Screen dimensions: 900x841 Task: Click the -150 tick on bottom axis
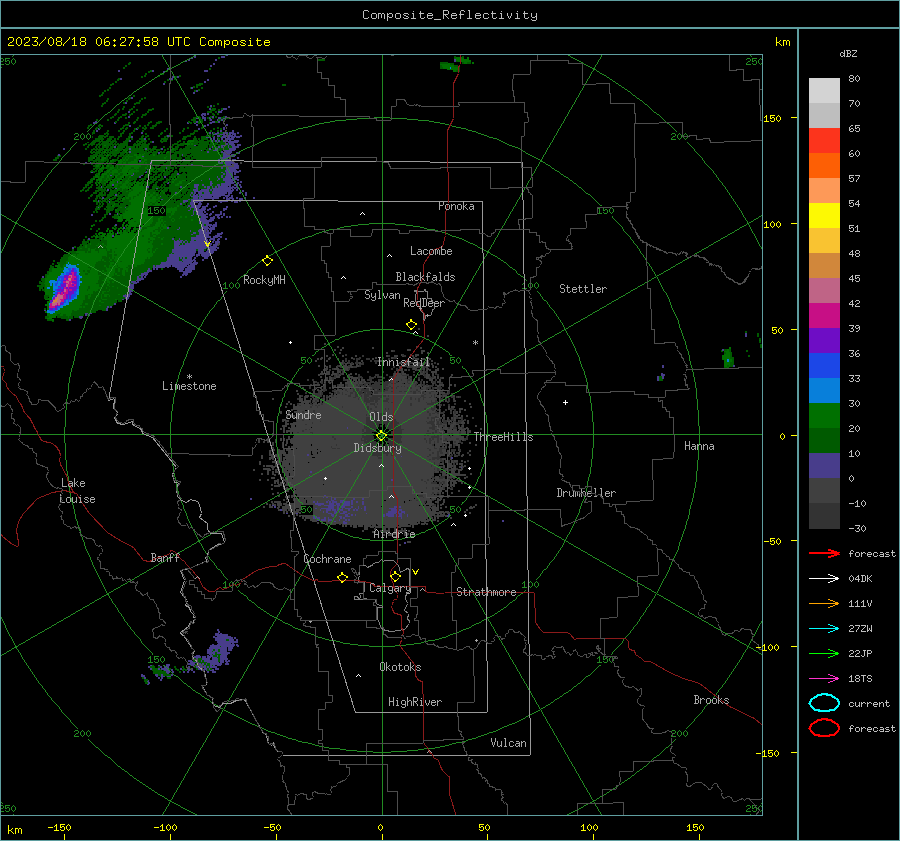pyautogui.click(x=59, y=828)
